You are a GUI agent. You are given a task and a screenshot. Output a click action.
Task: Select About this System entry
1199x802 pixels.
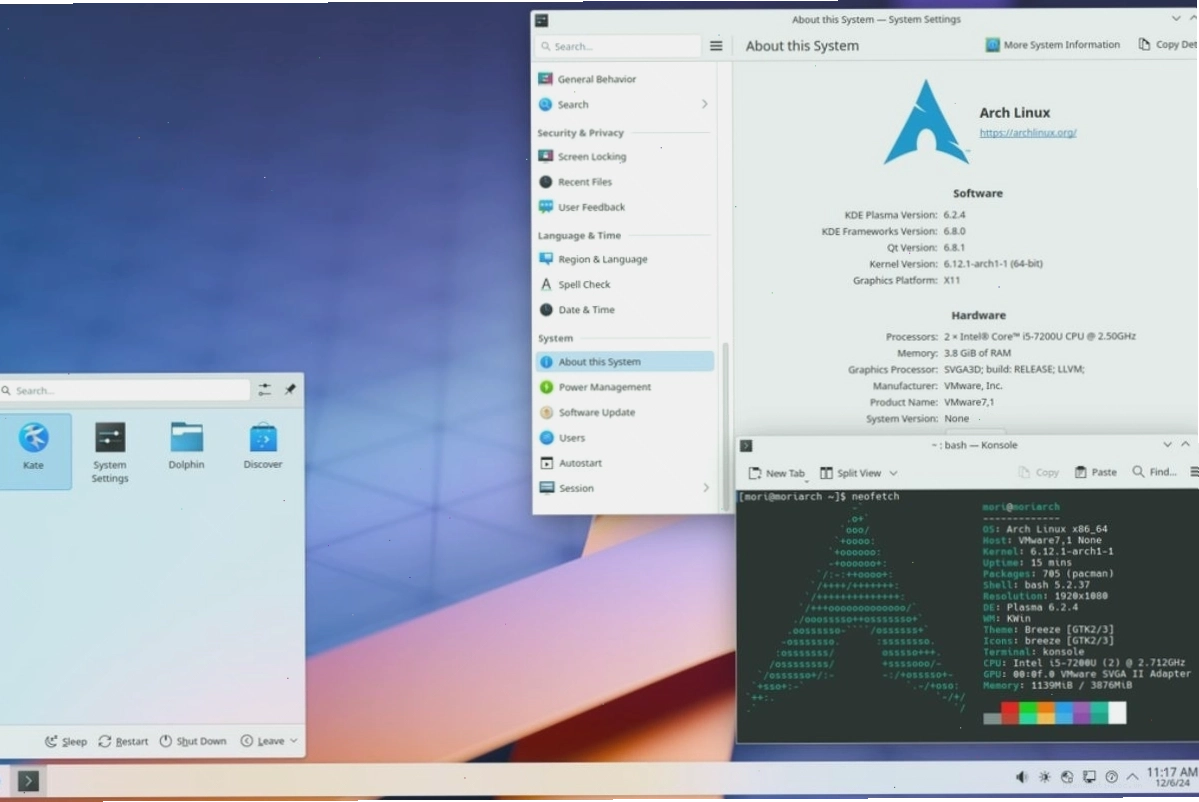(625, 362)
